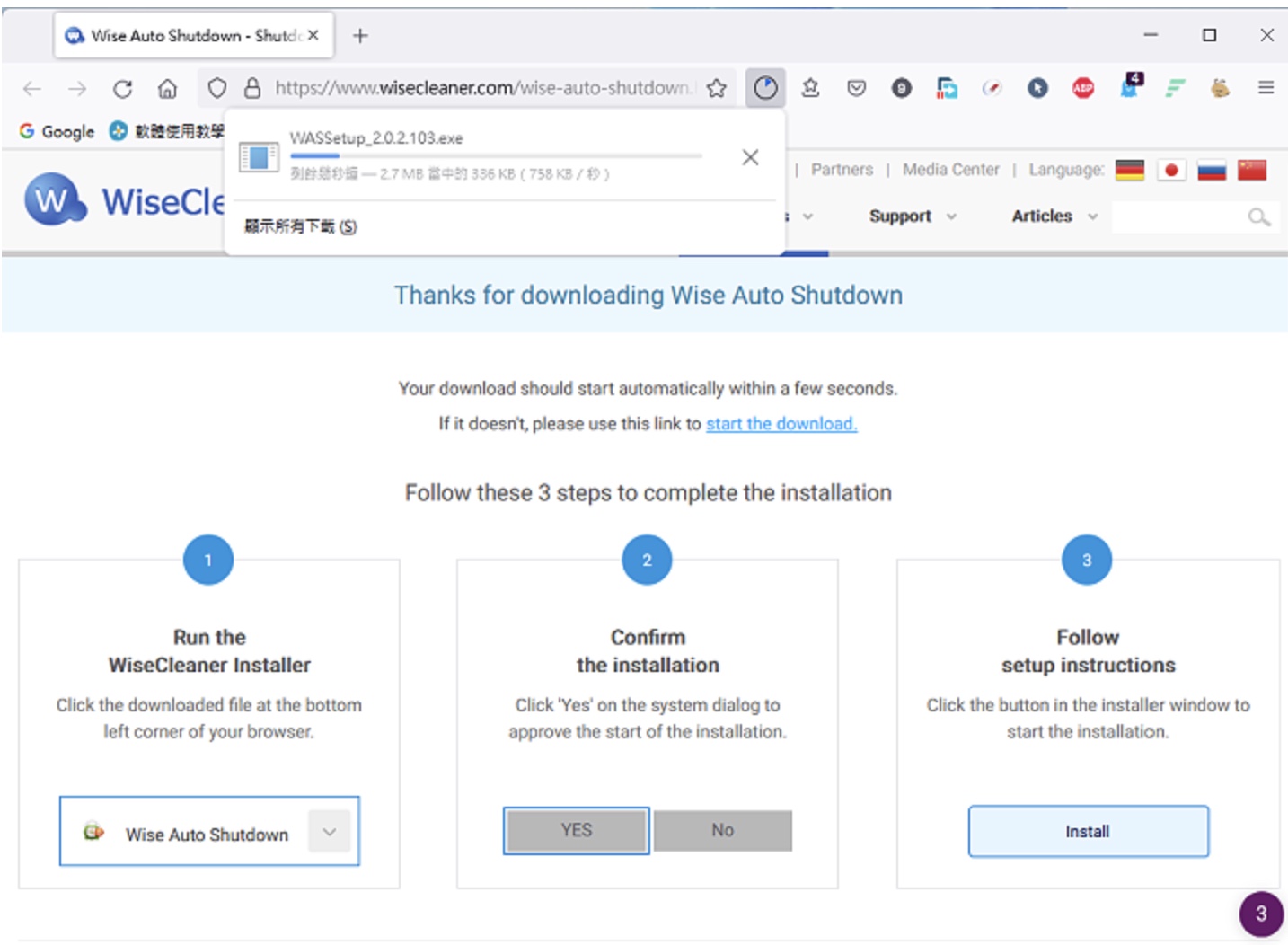1288x945 pixels.
Task: Open the Firefox hamburger application menu
Action: tap(1266, 88)
